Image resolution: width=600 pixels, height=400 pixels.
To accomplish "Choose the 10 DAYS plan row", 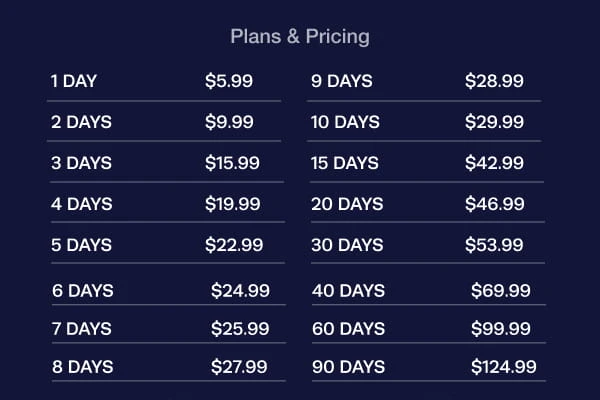I will point(346,122).
